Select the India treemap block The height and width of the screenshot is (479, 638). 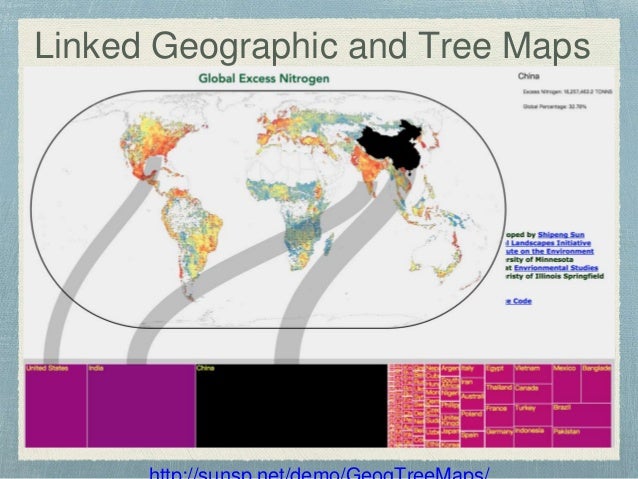142,405
